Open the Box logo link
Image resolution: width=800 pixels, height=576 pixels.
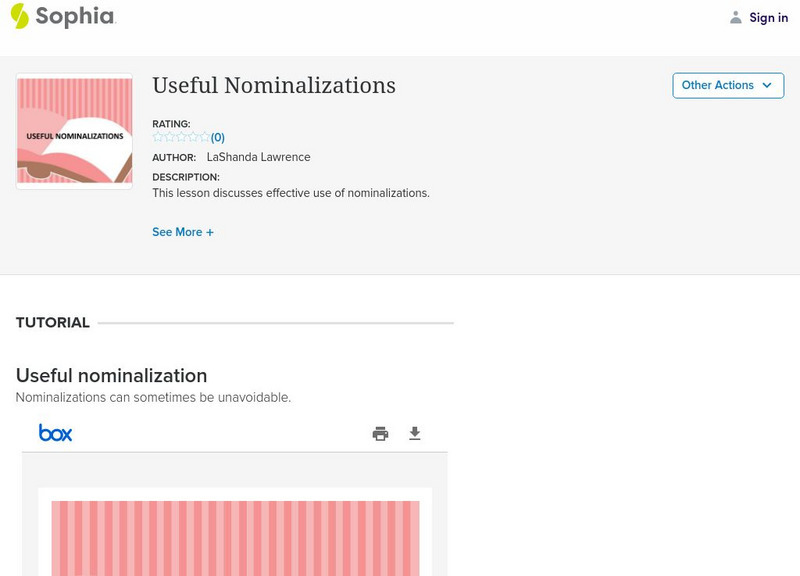[x=57, y=432]
